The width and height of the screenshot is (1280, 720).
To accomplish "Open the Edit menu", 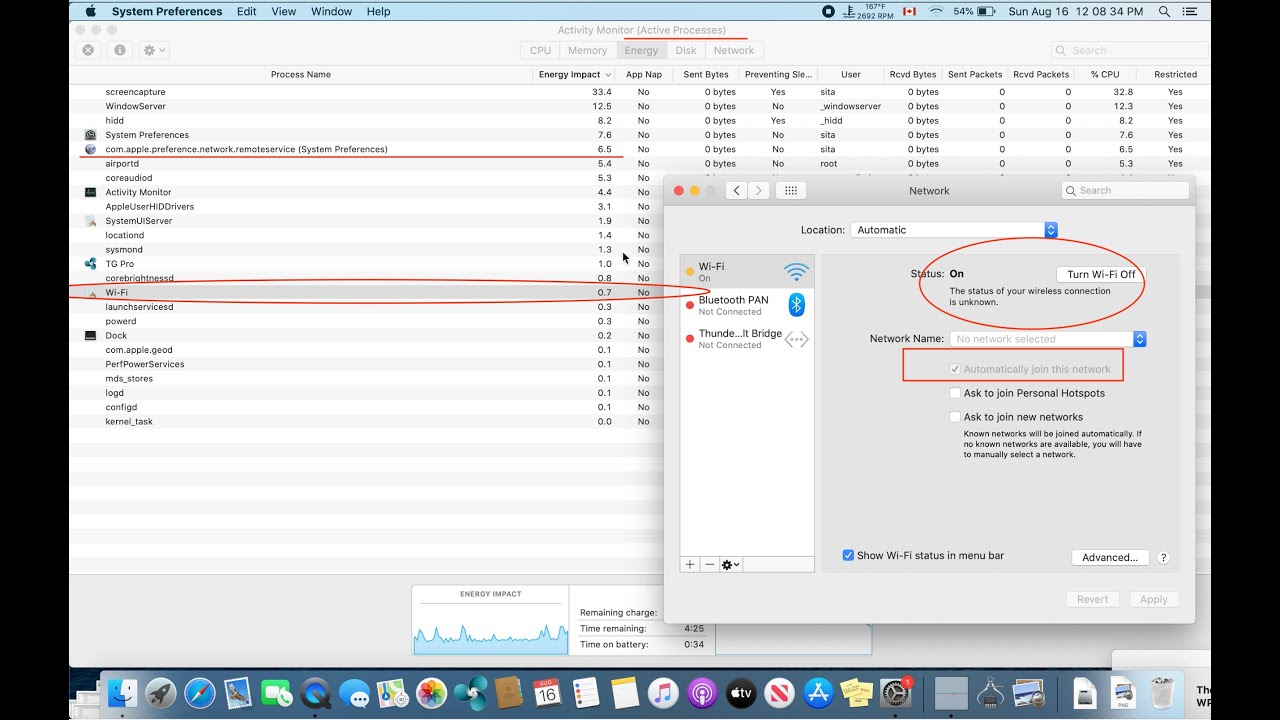I will [x=247, y=12].
